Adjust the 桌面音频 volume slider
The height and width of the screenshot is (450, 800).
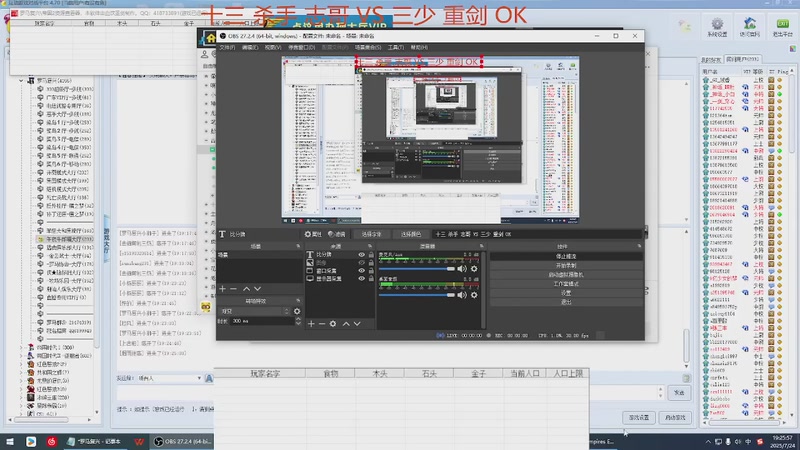tap(417, 295)
